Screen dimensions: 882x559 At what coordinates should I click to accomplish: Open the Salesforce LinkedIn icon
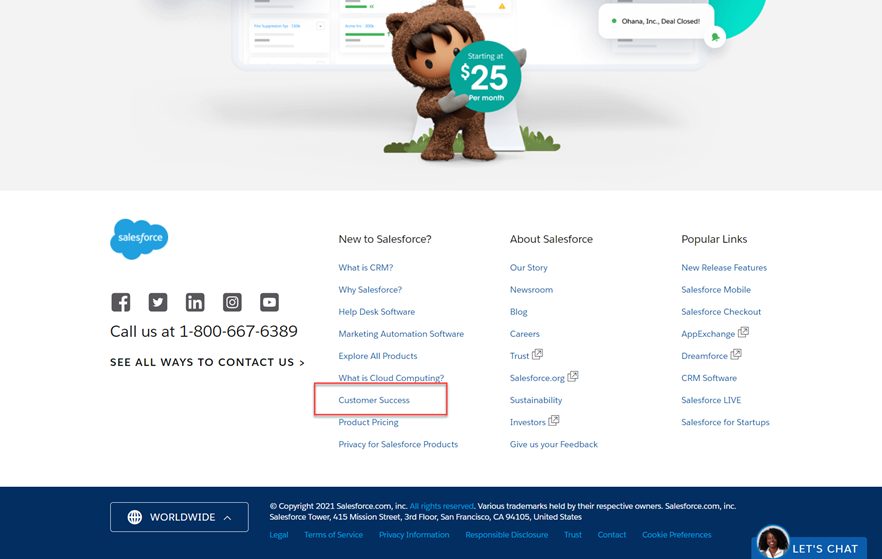pos(195,302)
